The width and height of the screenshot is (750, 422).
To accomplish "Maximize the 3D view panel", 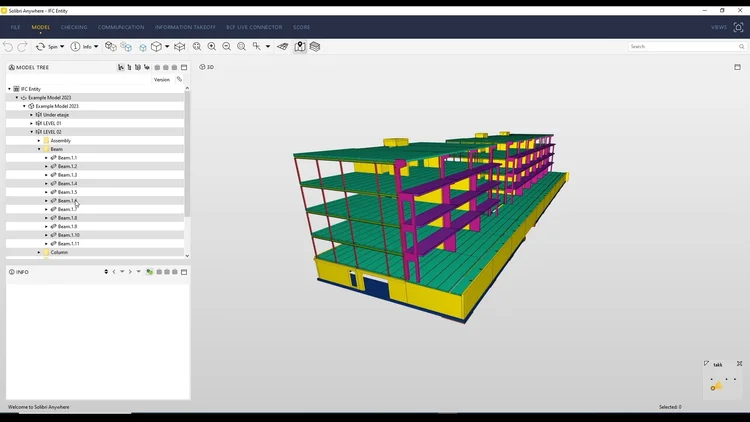I will pos(737,67).
